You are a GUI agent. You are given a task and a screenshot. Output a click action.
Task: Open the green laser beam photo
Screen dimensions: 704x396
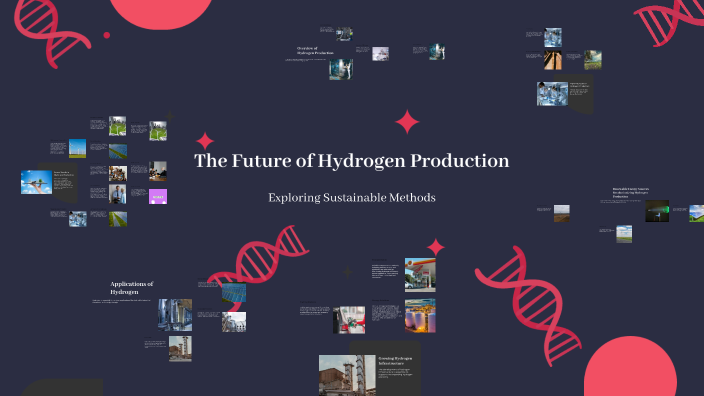click(x=657, y=211)
